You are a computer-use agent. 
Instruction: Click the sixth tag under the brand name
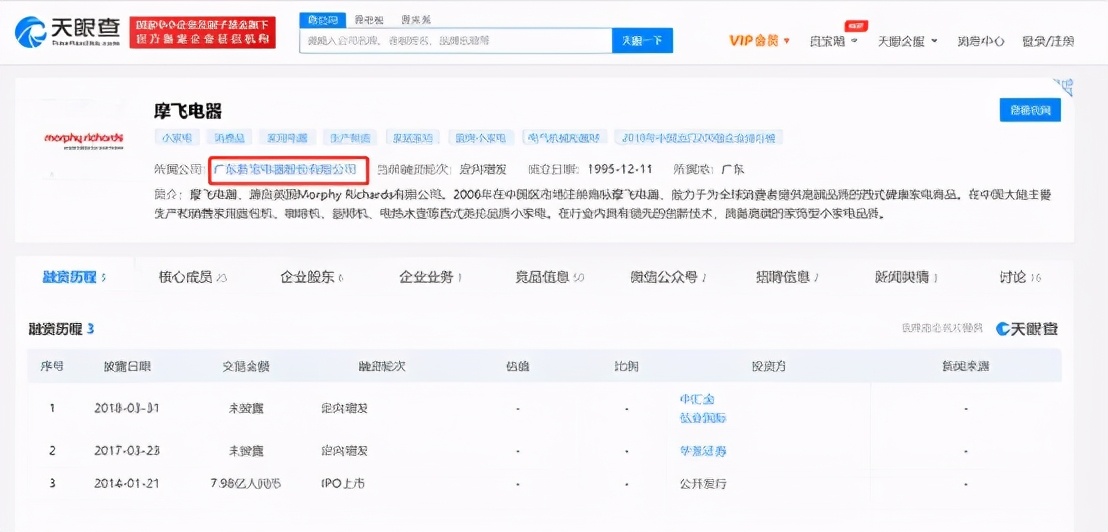point(483,138)
